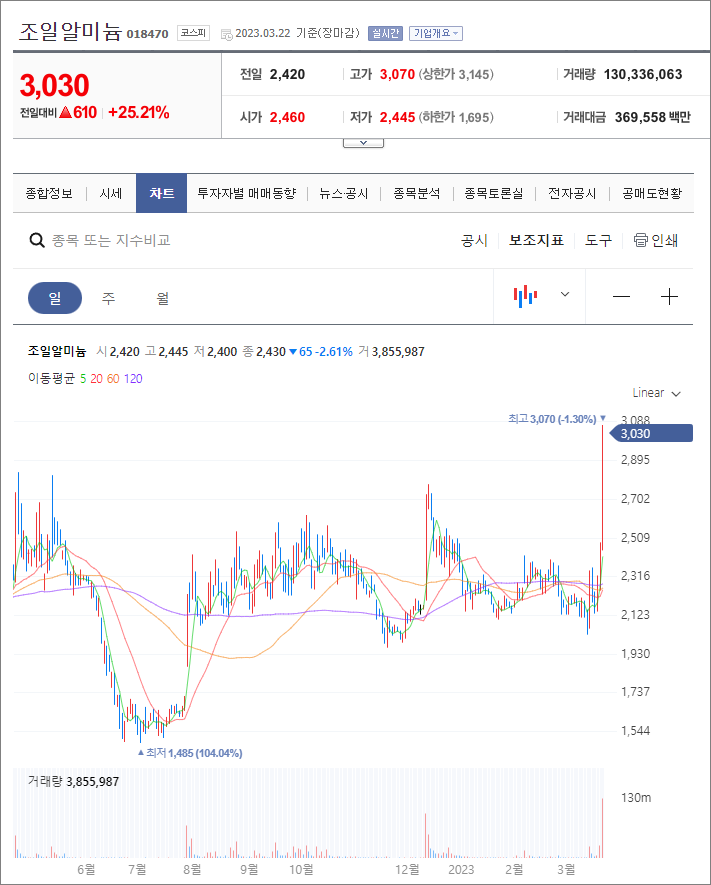This screenshot has width=711, height=885.
Task: Click the 2023 label on time axis
Action: coord(461,870)
